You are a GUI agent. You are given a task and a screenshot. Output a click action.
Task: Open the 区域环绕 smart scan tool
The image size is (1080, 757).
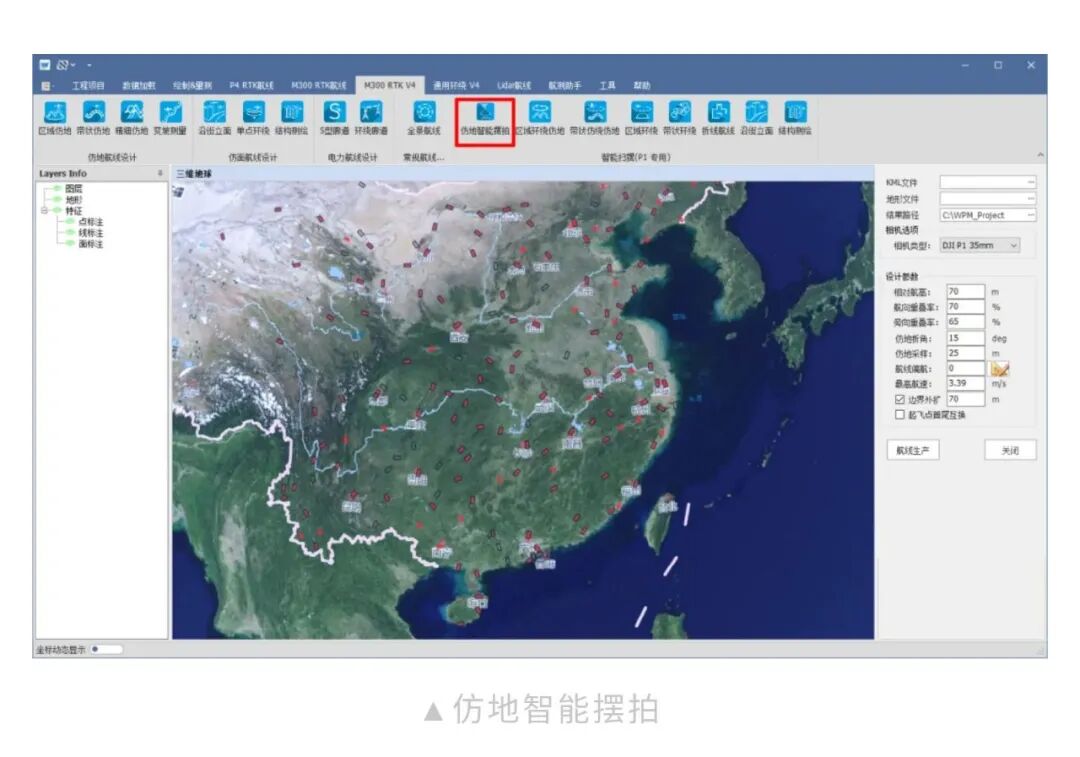[642, 118]
